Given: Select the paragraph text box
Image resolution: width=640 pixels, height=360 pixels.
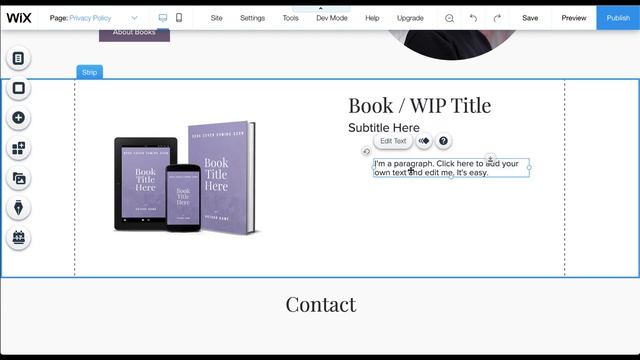Looking at the screenshot, I should tap(451, 168).
